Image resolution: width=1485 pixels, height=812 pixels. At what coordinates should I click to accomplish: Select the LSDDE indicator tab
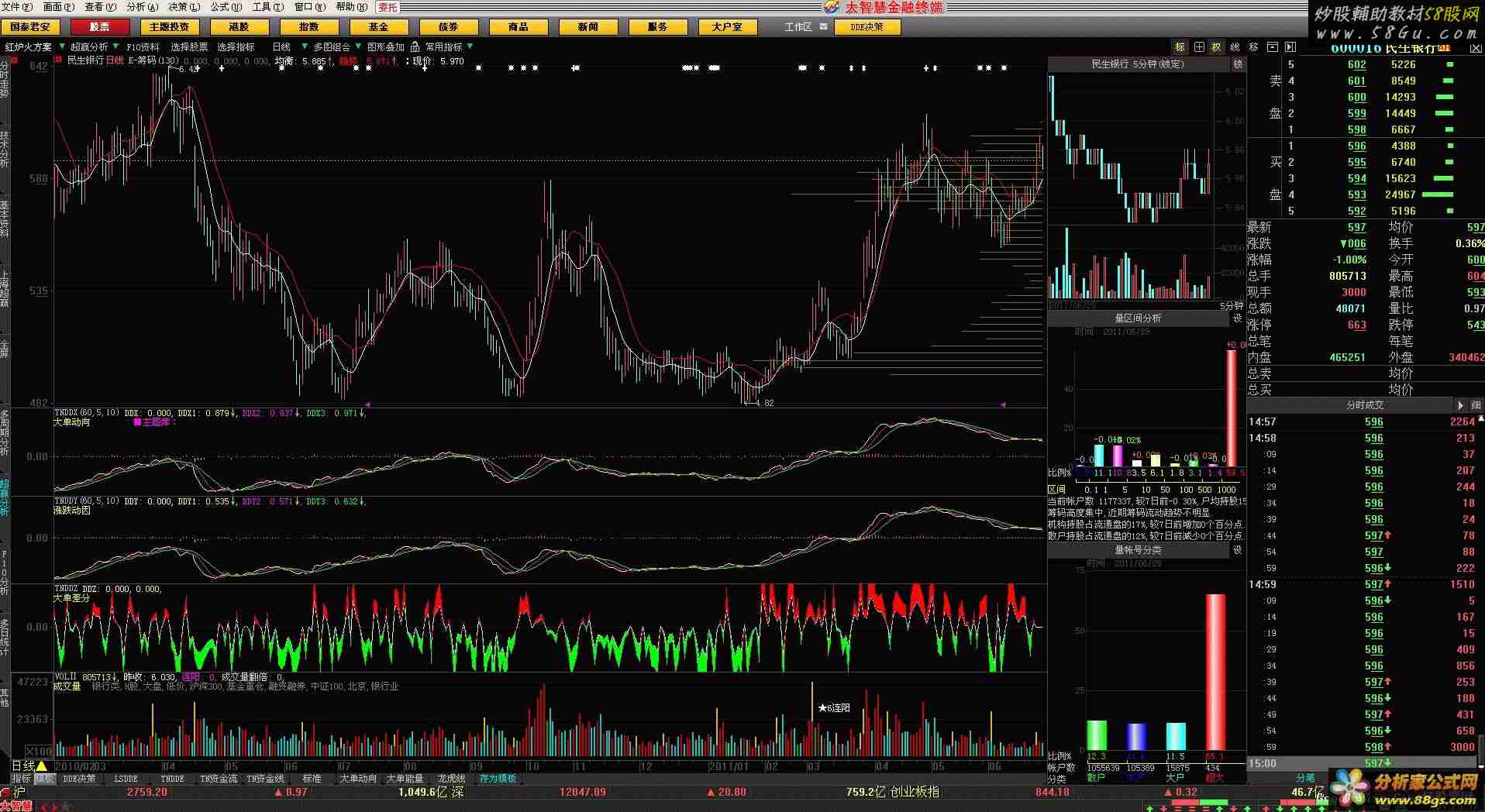(126, 779)
